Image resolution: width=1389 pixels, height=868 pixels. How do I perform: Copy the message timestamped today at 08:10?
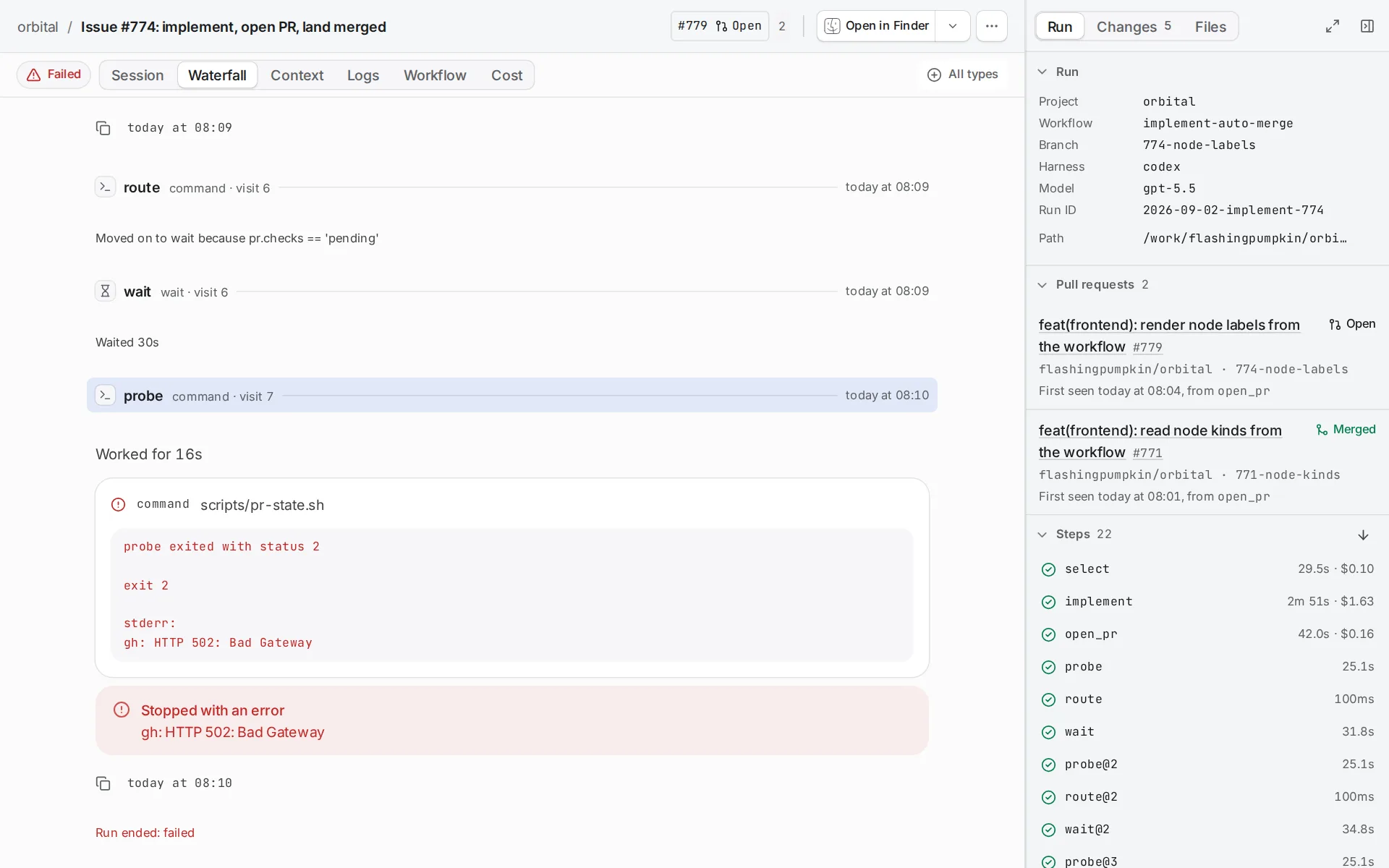click(103, 783)
